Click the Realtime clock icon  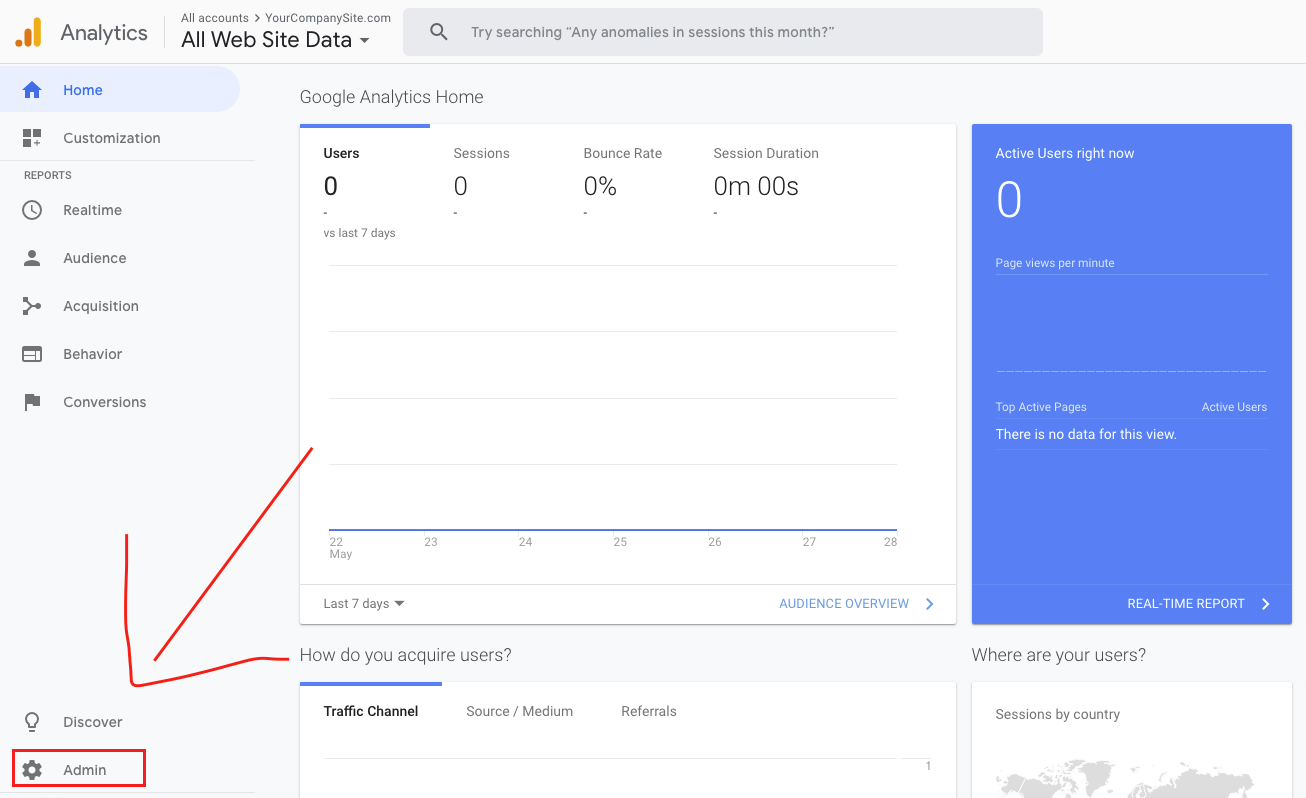[x=32, y=210]
